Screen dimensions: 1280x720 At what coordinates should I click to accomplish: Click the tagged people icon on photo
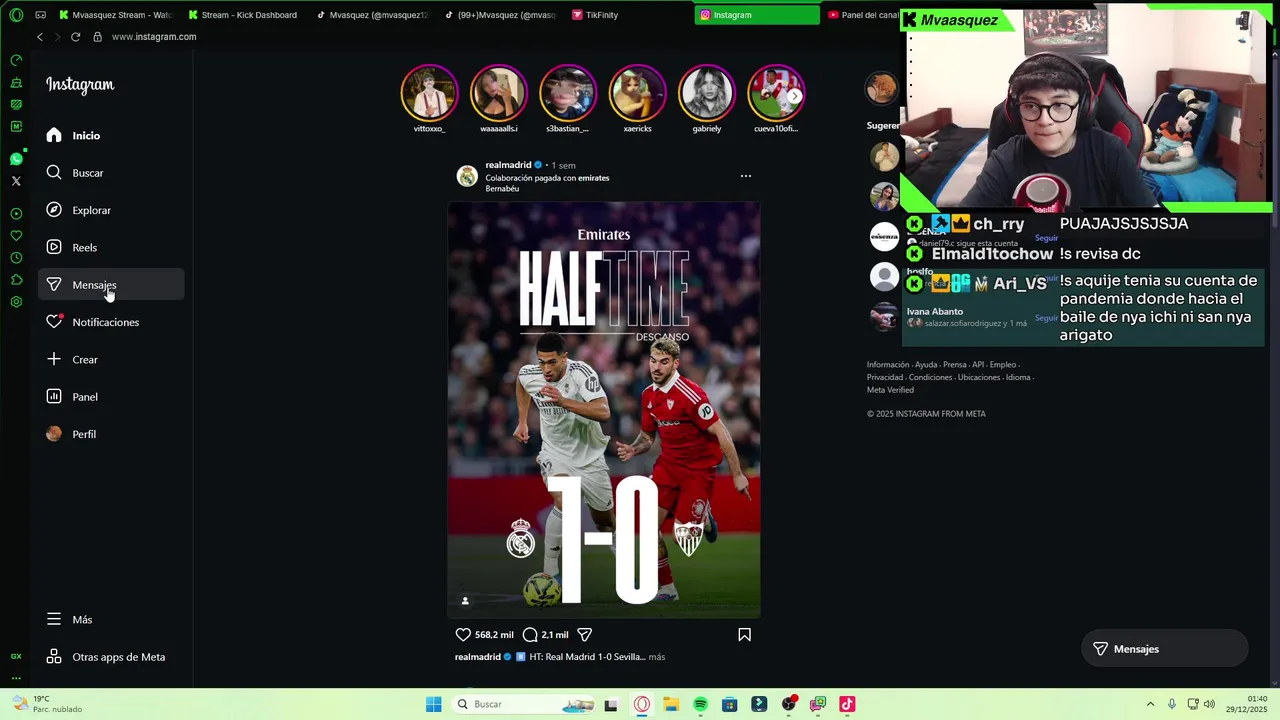click(465, 601)
